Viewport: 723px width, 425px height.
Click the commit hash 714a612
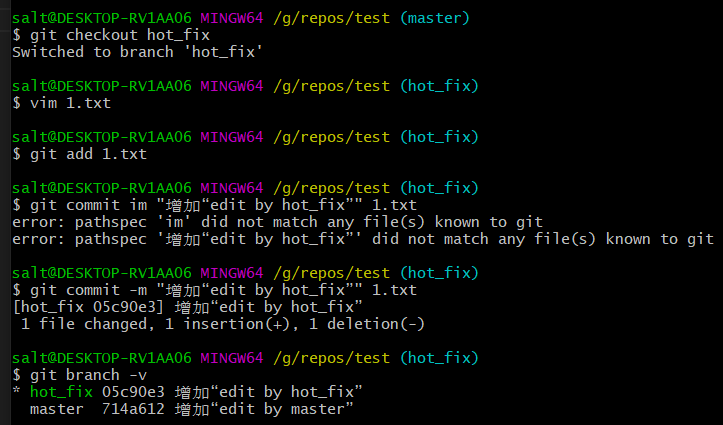[133, 409]
